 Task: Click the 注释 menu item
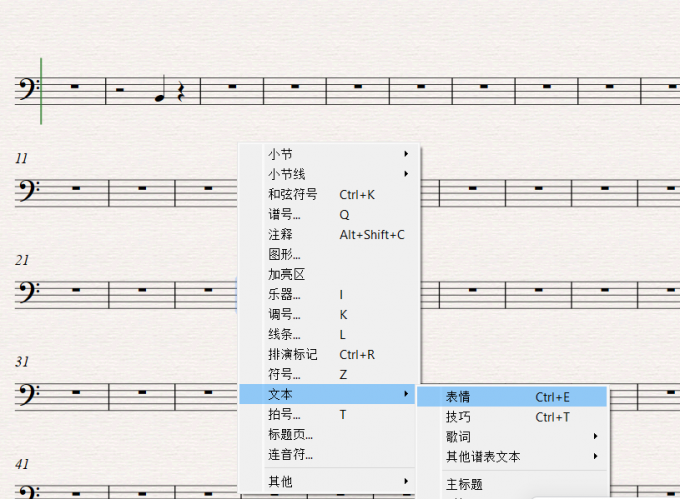click(328, 235)
